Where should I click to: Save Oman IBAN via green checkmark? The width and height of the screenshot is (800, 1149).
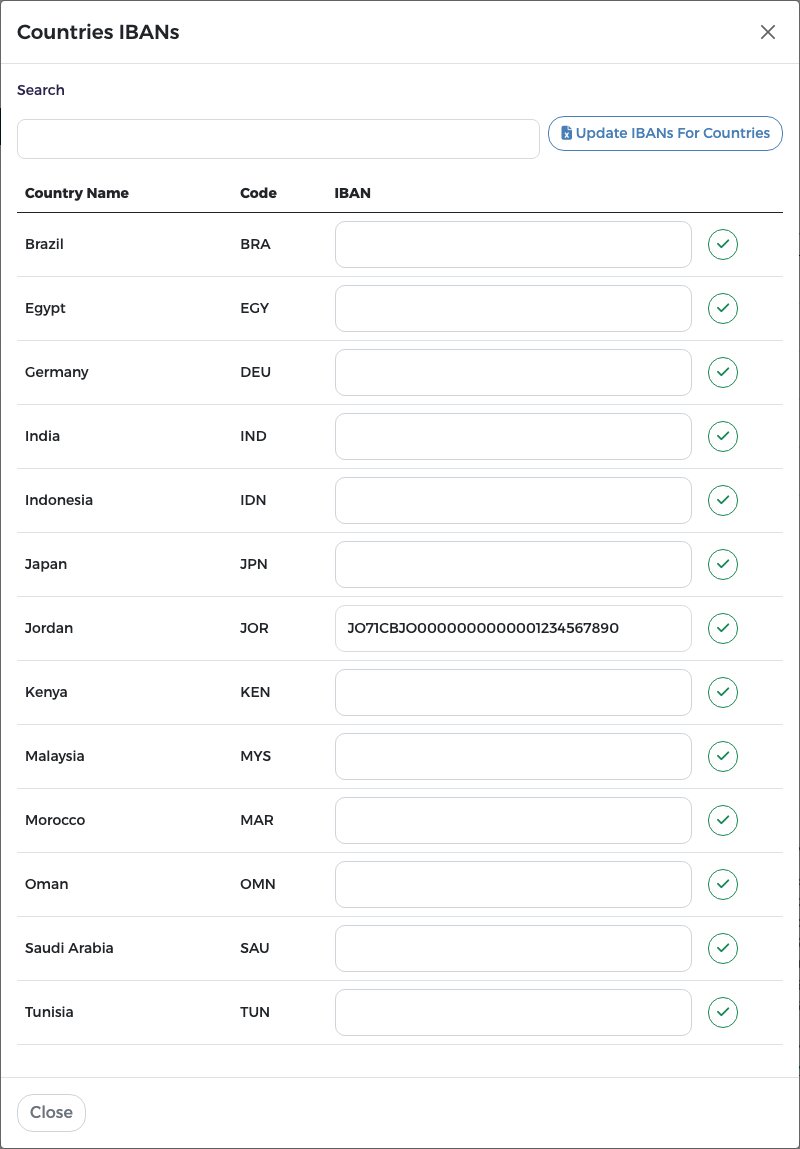coord(722,884)
